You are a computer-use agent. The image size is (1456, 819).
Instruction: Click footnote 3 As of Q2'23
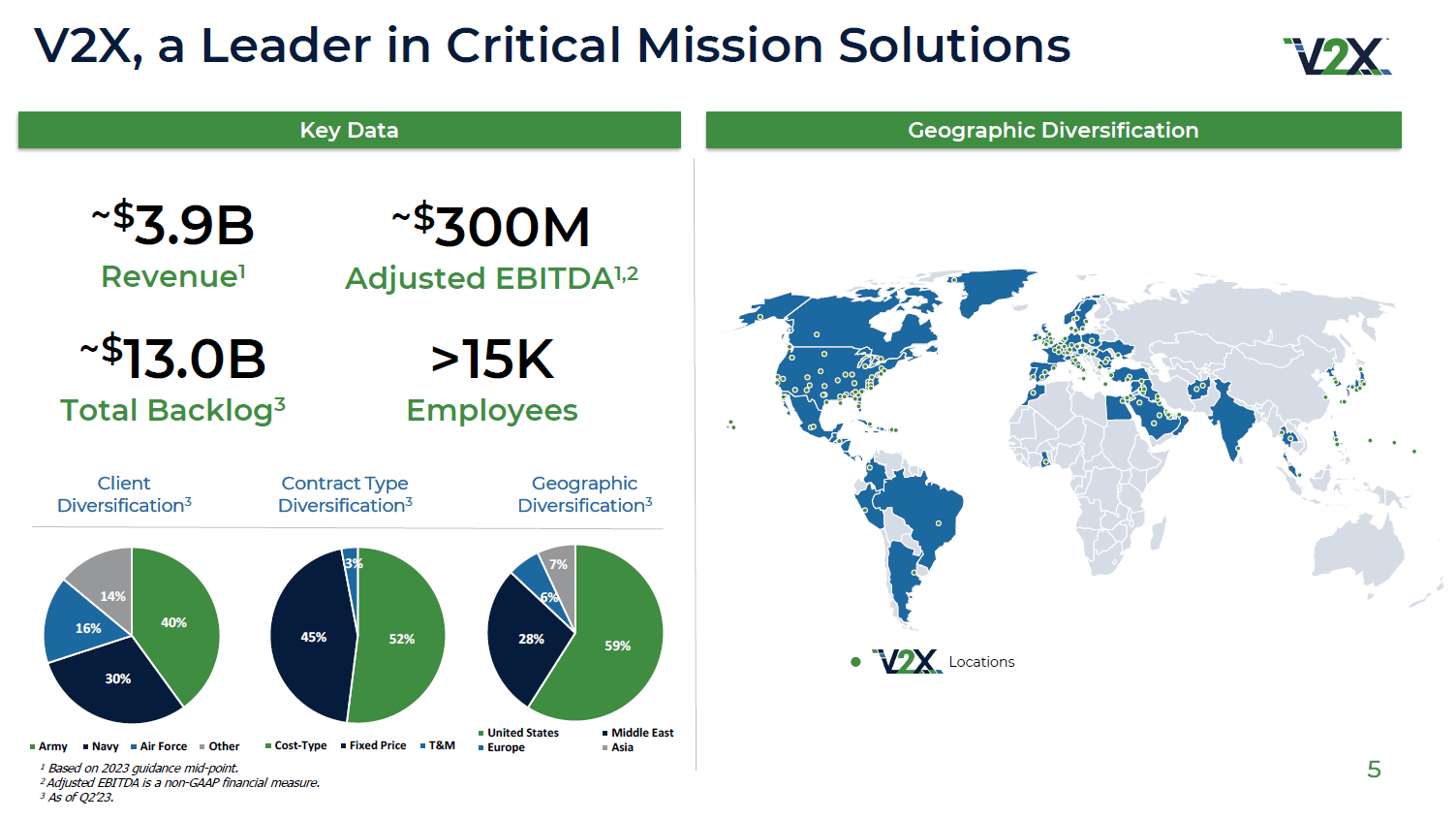(77, 797)
